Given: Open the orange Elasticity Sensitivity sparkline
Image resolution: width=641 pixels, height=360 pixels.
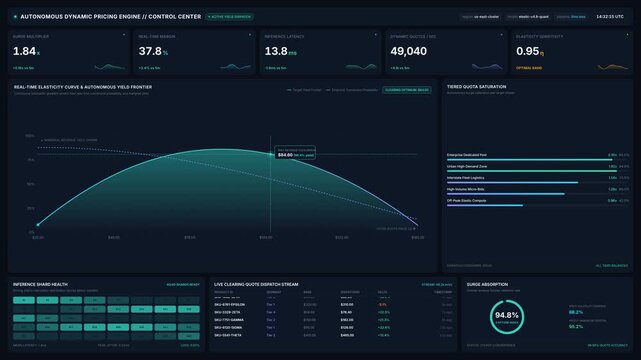Looking at the screenshot, I should 613,66.
